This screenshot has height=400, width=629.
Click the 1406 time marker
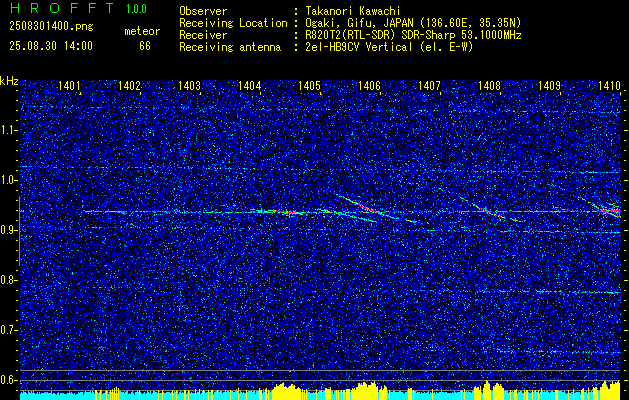[x=369, y=85]
